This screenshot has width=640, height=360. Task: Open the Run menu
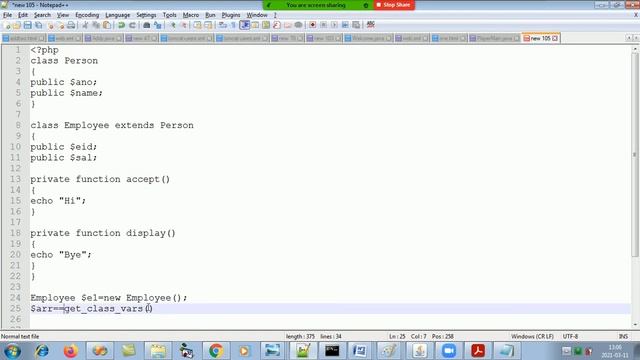coord(210,15)
